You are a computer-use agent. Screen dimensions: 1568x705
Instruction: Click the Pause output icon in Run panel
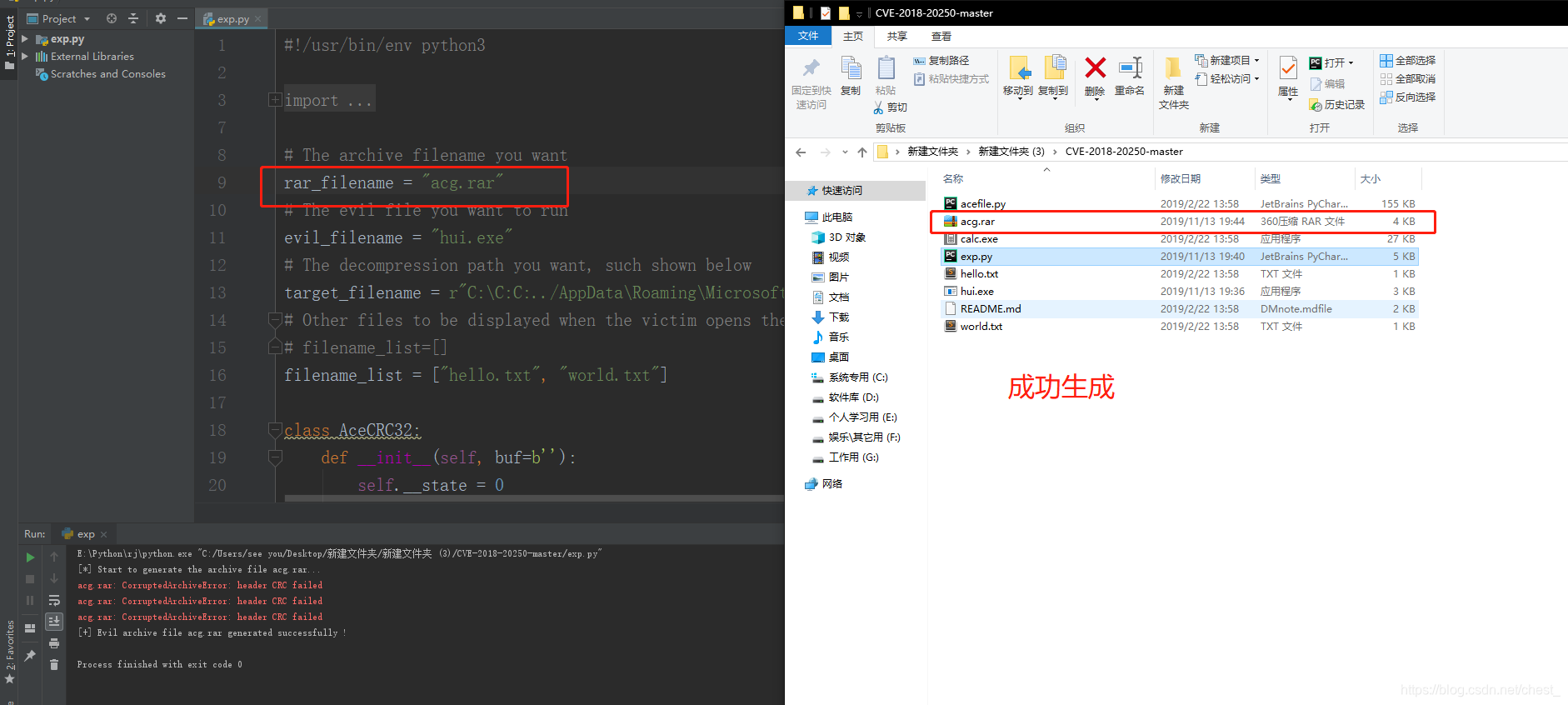30,600
